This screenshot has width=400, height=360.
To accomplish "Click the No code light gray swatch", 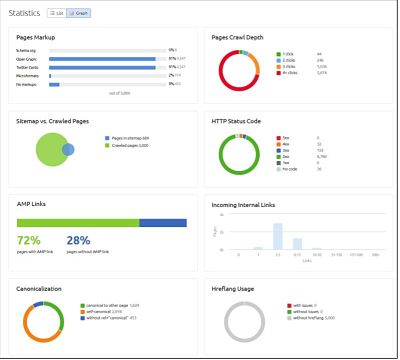I will coord(279,169).
